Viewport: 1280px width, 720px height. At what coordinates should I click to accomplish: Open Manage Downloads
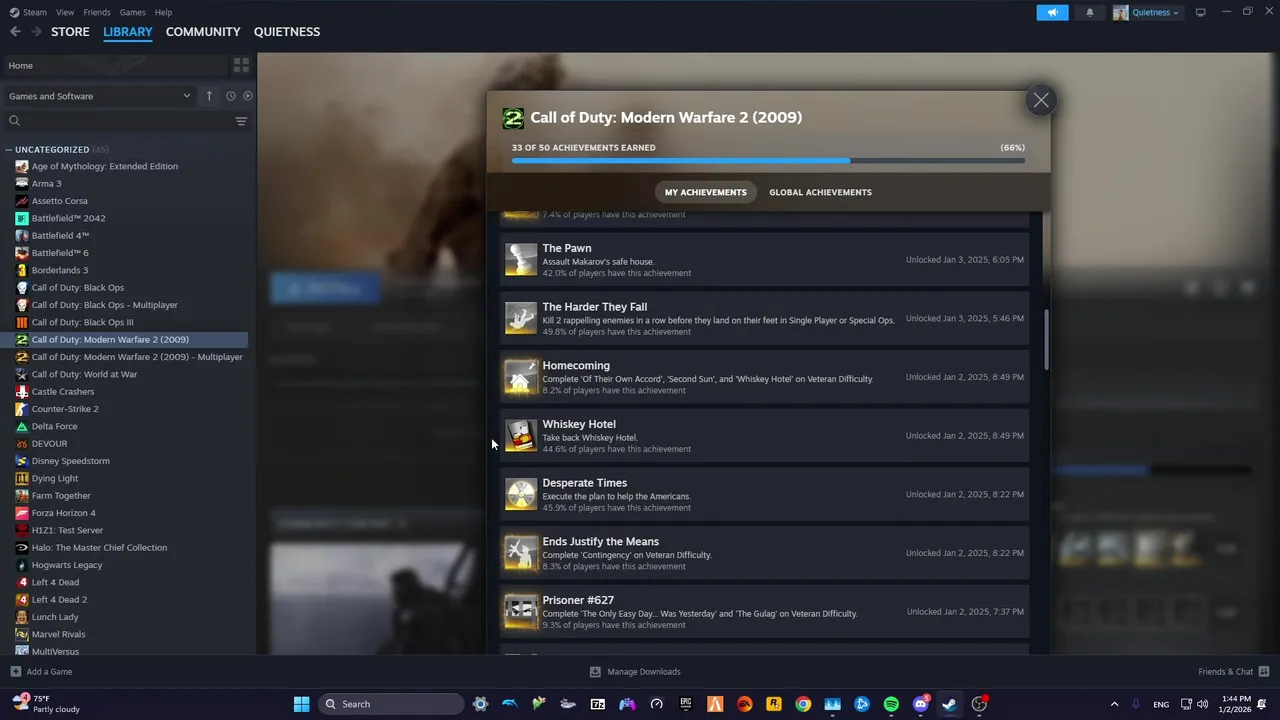tap(635, 672)
